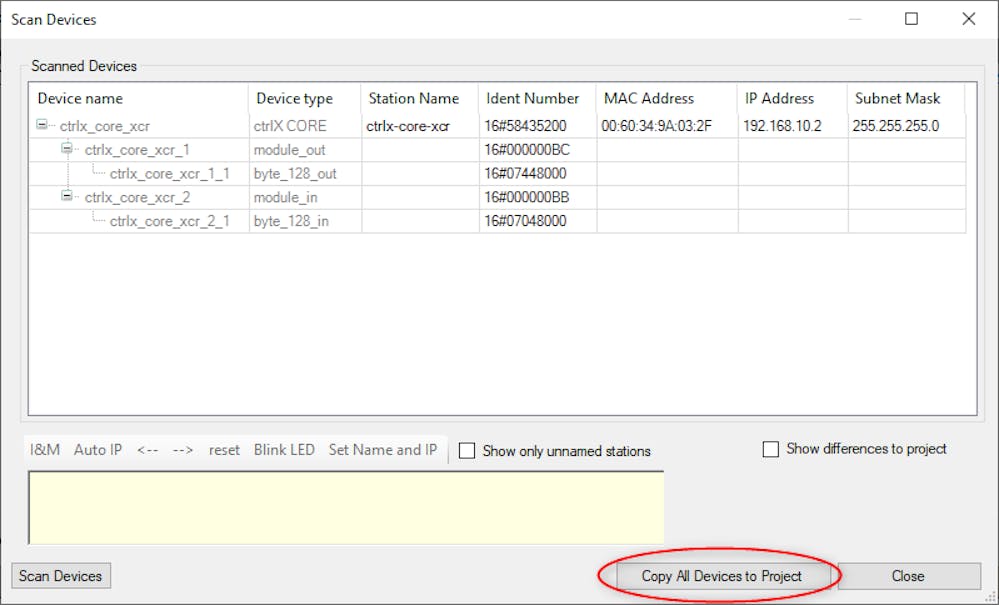The image size is (999, 605).
Task: Click the MAC Address column header
Action: 666,99
